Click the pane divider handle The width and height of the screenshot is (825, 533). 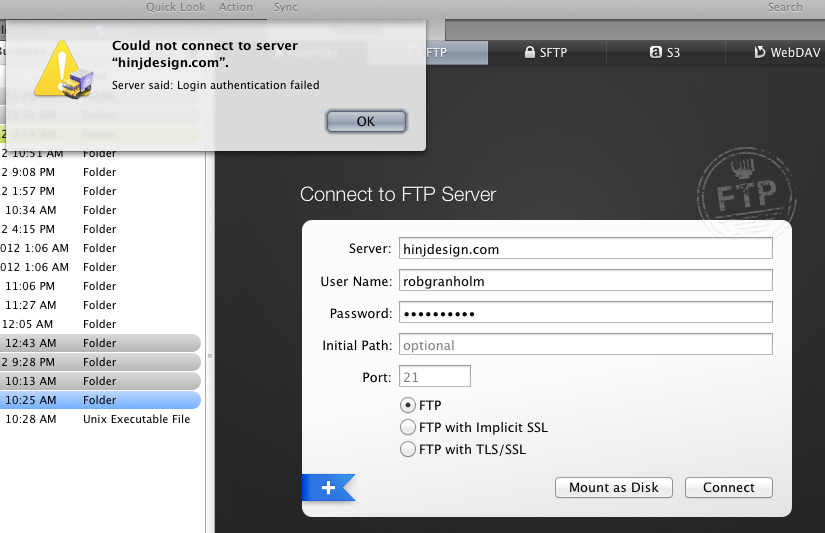click(x=210, y=356)
